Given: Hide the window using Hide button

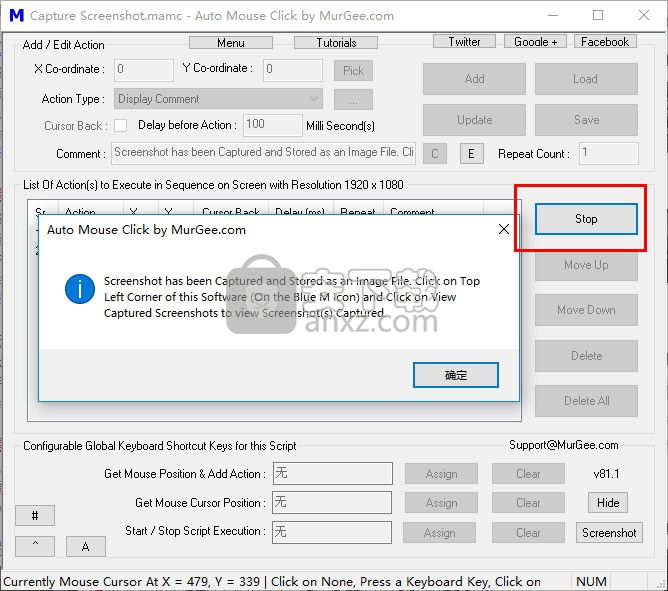Looking at the screenshot, I should pyautogui.click(x=608, y=503).
